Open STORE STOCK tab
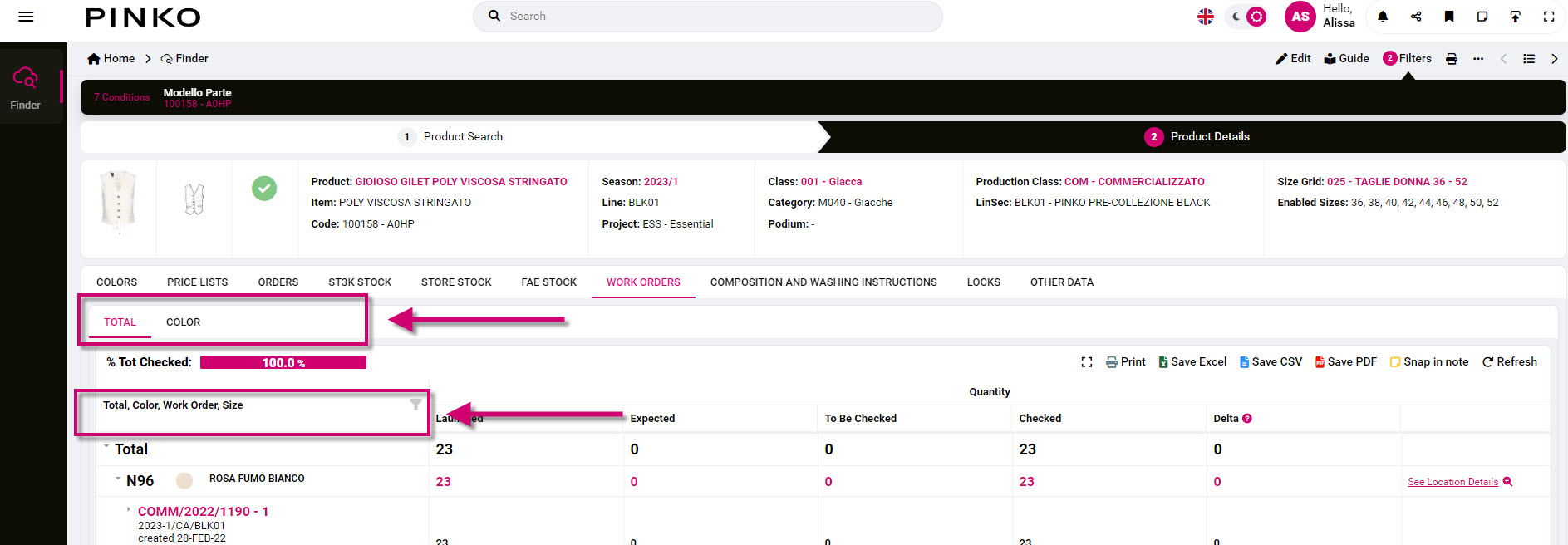This screenshot has width=1568, height=545. [456, 282]
